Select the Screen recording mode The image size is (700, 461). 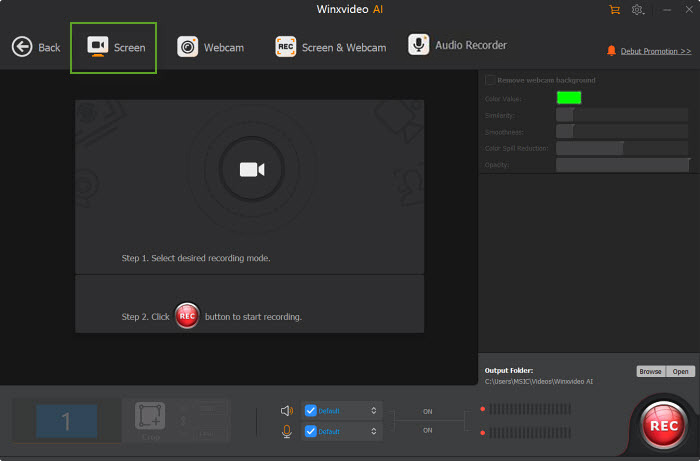coord(113,47)
